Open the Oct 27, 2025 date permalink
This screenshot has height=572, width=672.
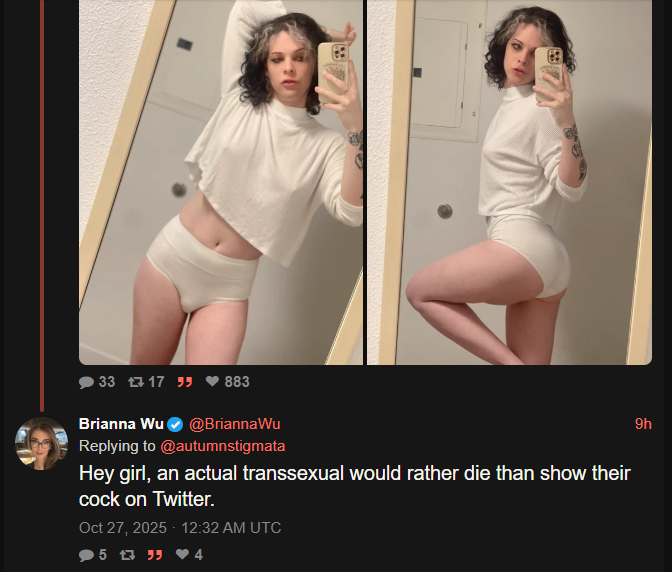click(123, 527)
